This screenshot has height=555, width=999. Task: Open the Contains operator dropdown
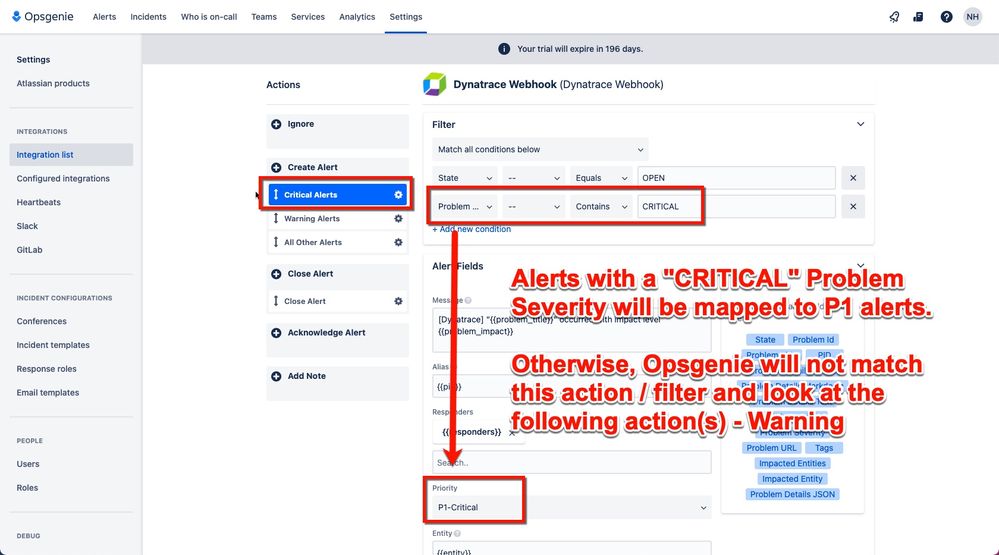pos(601,206)
